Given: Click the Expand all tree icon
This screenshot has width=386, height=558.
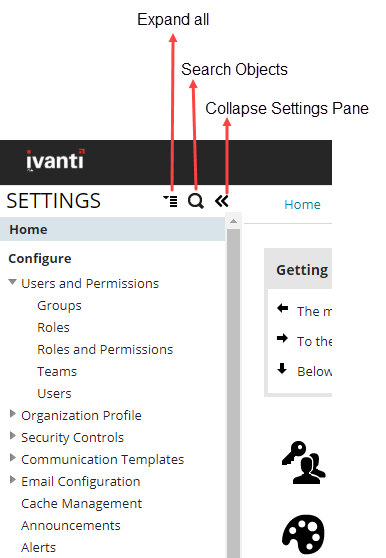Looking at the screenshot, I should tap(170, 201).
